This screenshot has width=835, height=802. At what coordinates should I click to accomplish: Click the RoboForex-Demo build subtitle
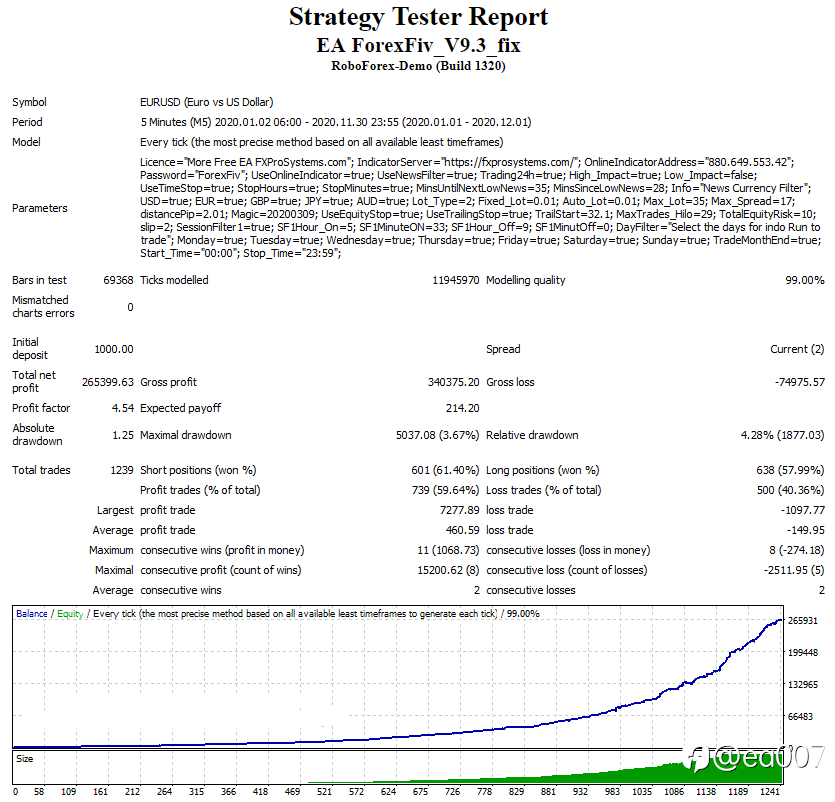click(418, 66)
